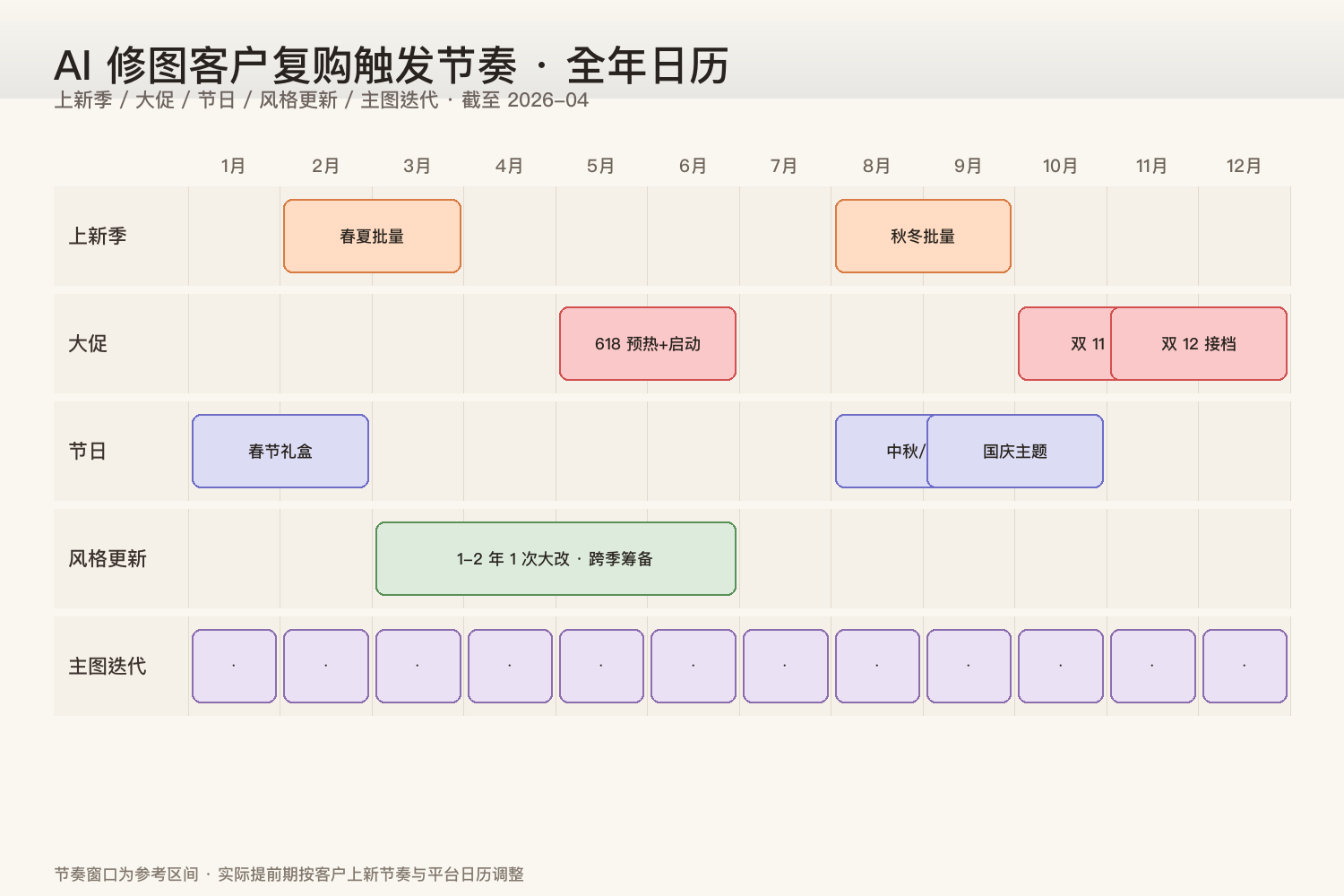Click the 中秋 holiday block
The height and width of the screenshot is (896, 1344).
click(x=883, y=452)
